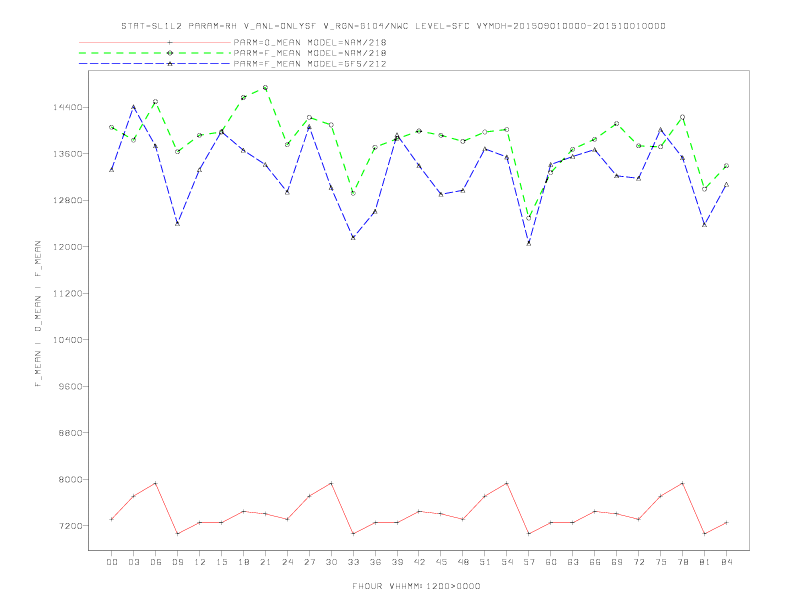Click y-axis tick label 7200
792x612 pixels.
pyautogui.click(x=70, y=526)
